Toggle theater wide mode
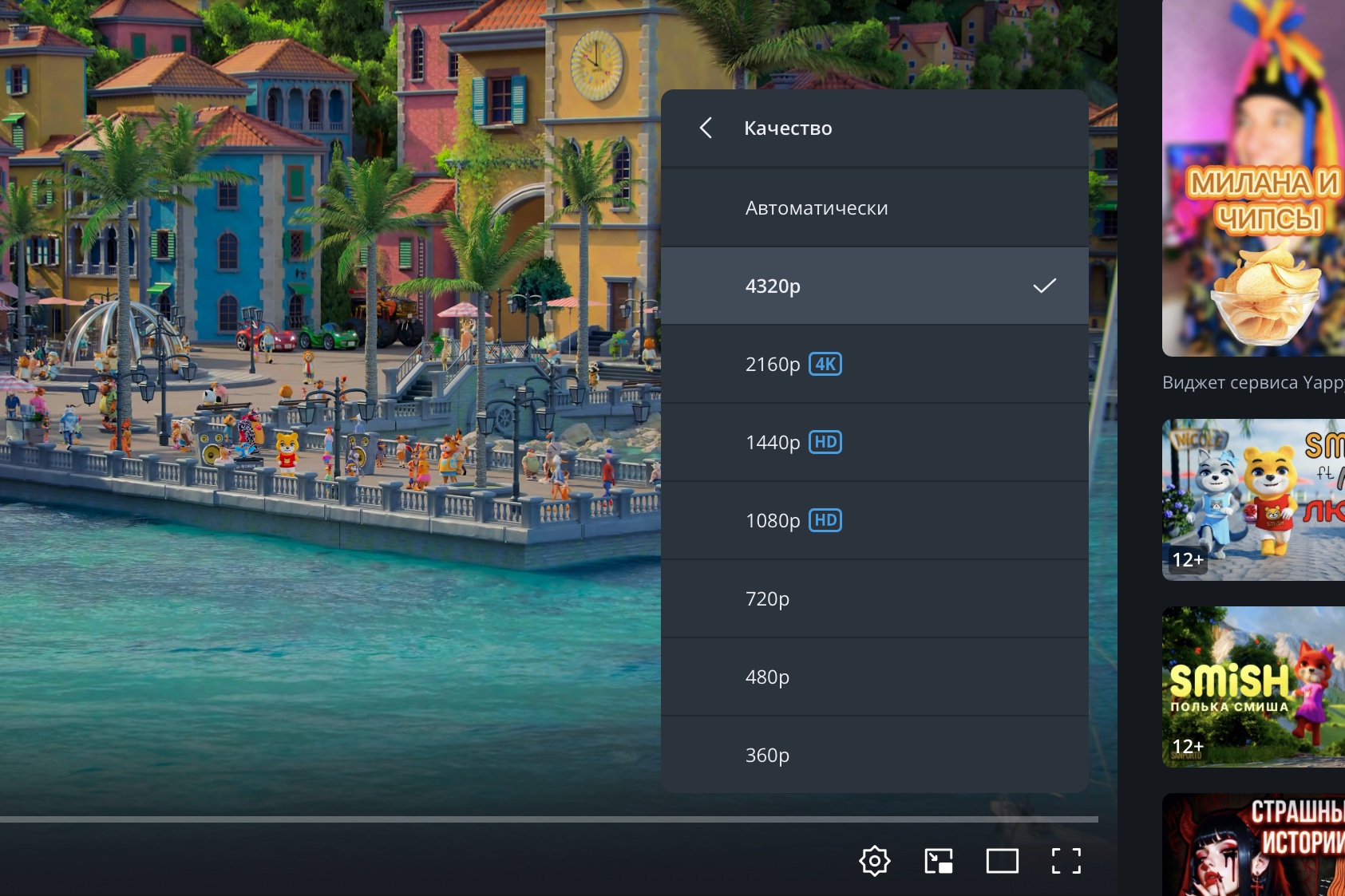 tap(1003, 861)
